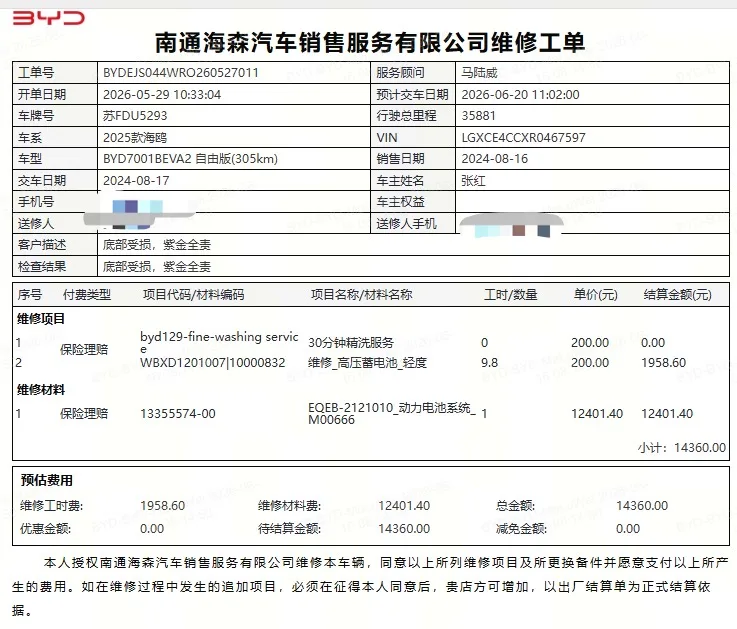The width and height of the screenshot is (737, 629).
Task: Click the 送修人手机 label
Action: (406, 224)
